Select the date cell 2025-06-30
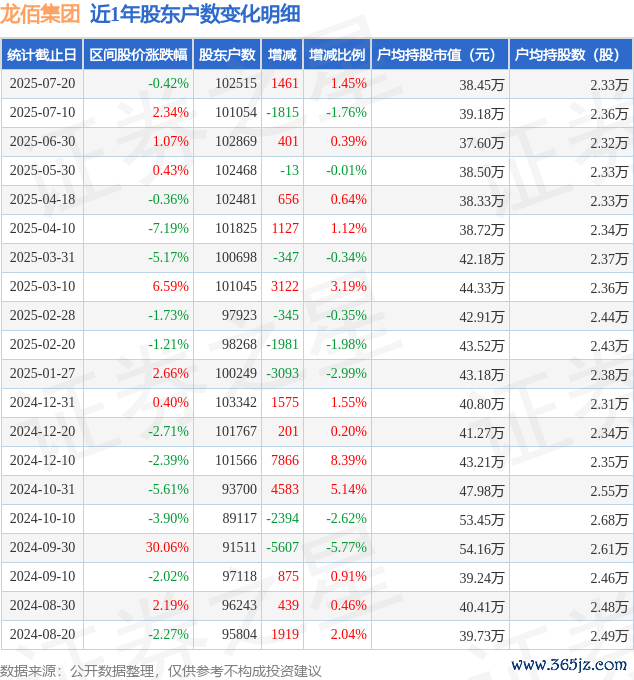The width and height of the screenshot is (634, 680). (42, 141)
